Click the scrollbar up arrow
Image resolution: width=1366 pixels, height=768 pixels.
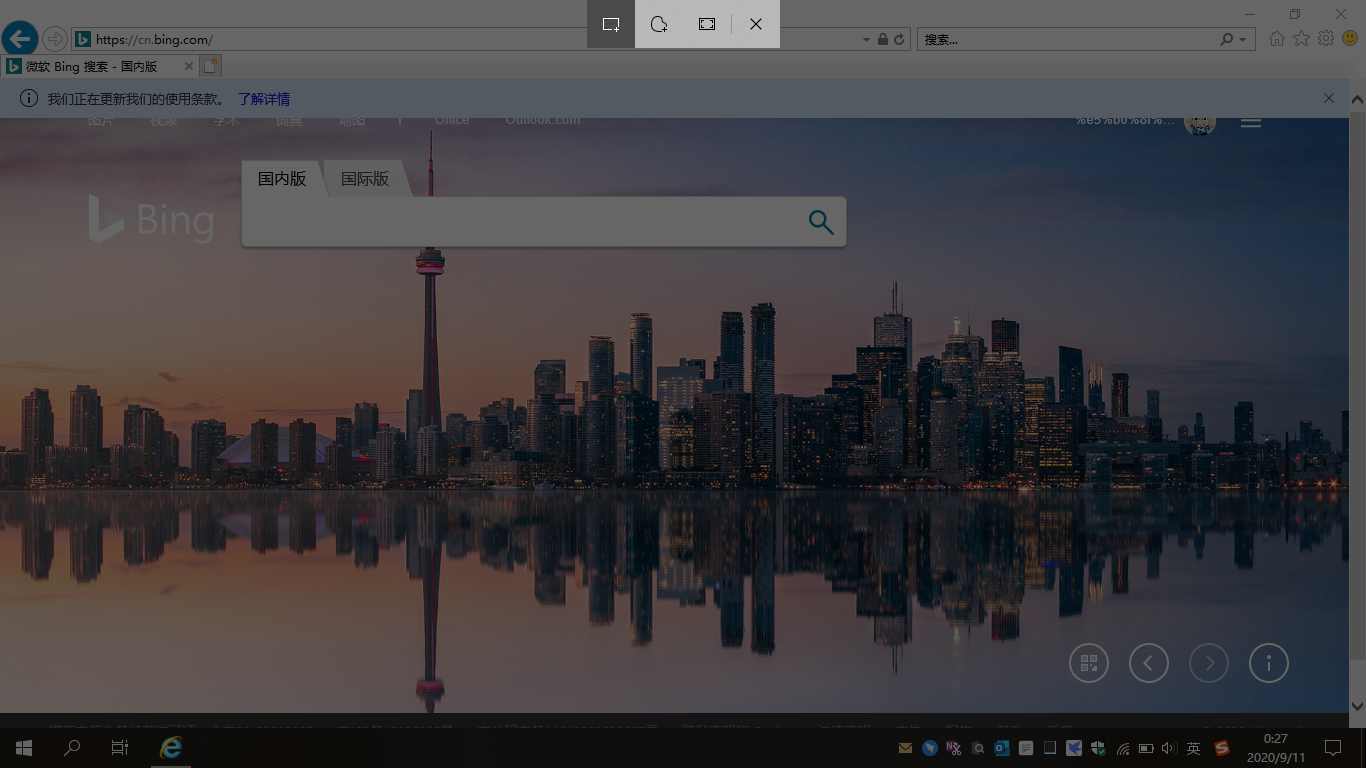[x=1357, y=100]
